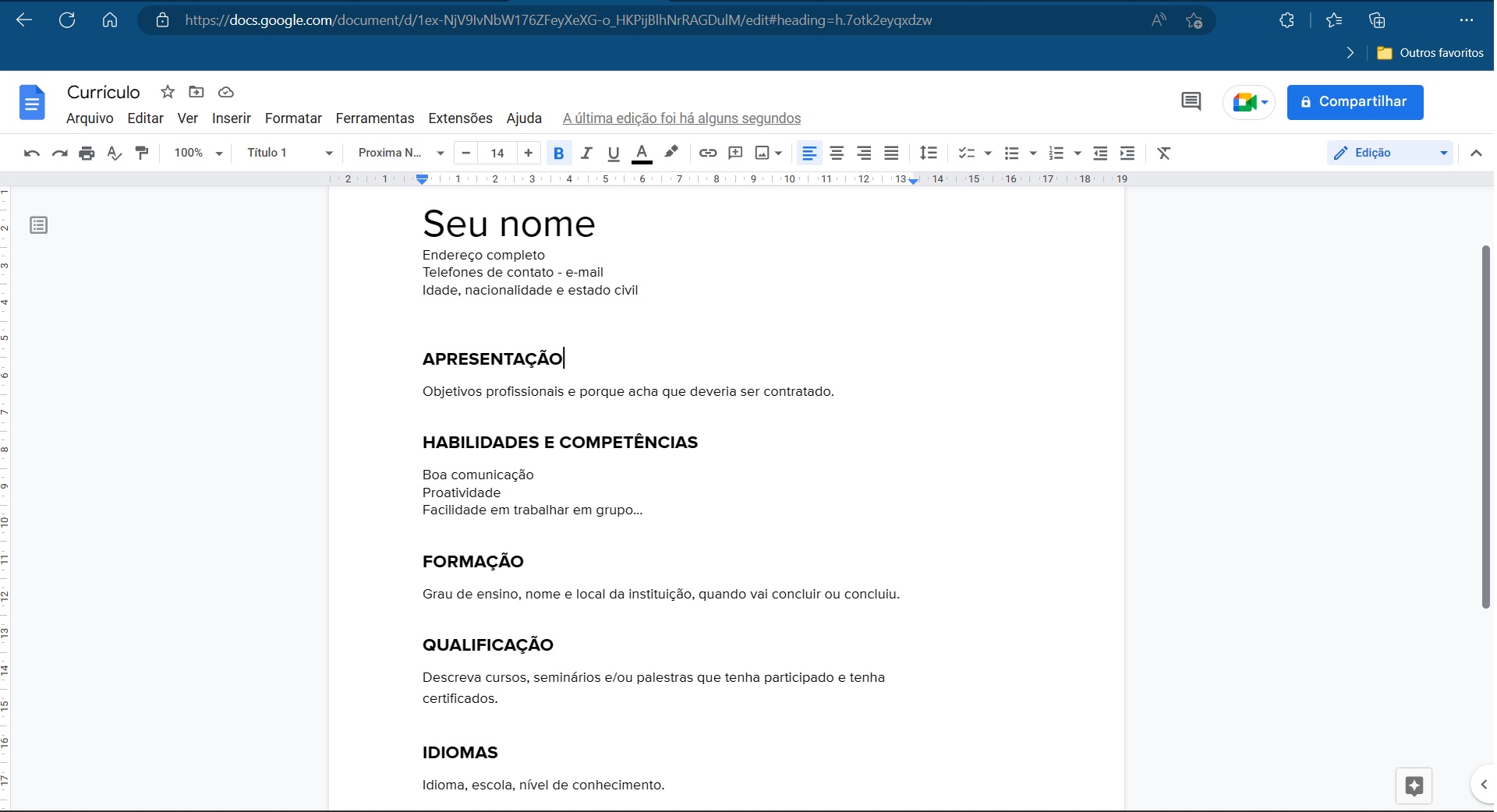The width and height of the screenshot is (1497, 812).
Task: Open the Editar menu
Action: coord(145,118)
